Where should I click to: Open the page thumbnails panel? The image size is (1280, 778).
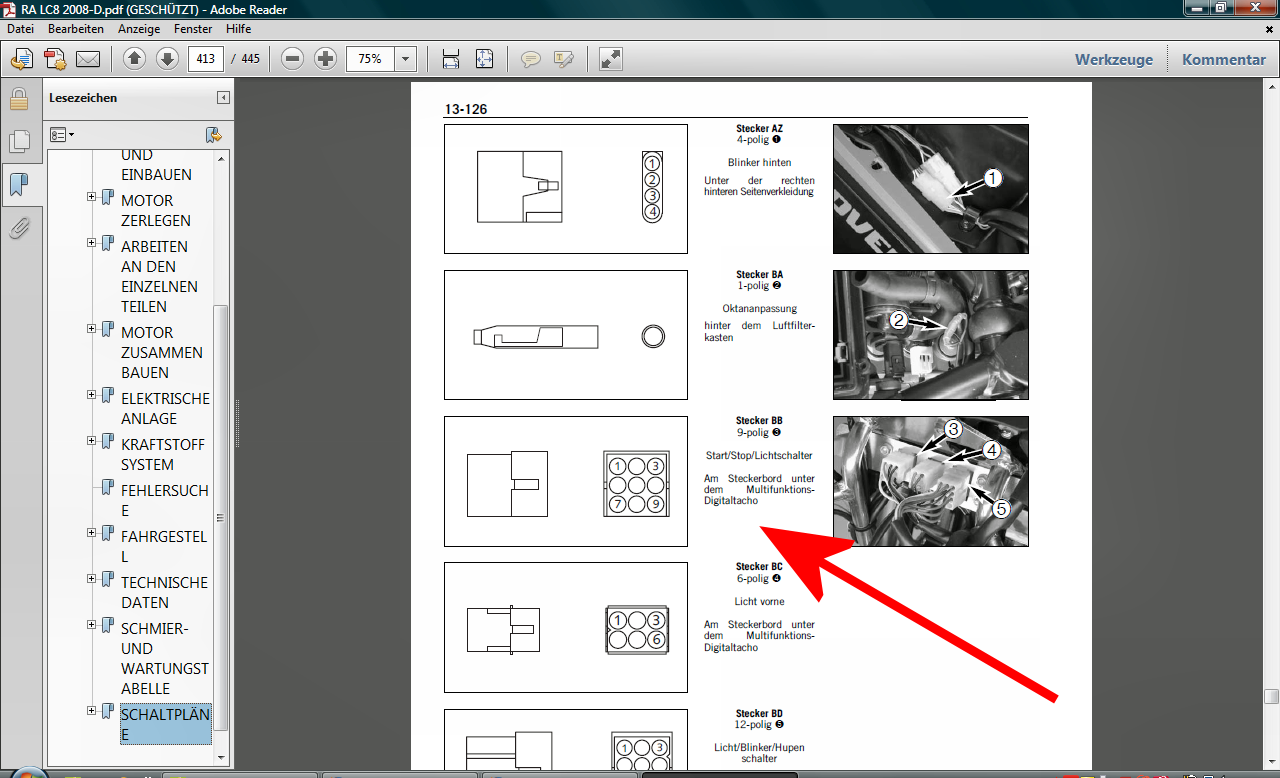pos(18,142)
